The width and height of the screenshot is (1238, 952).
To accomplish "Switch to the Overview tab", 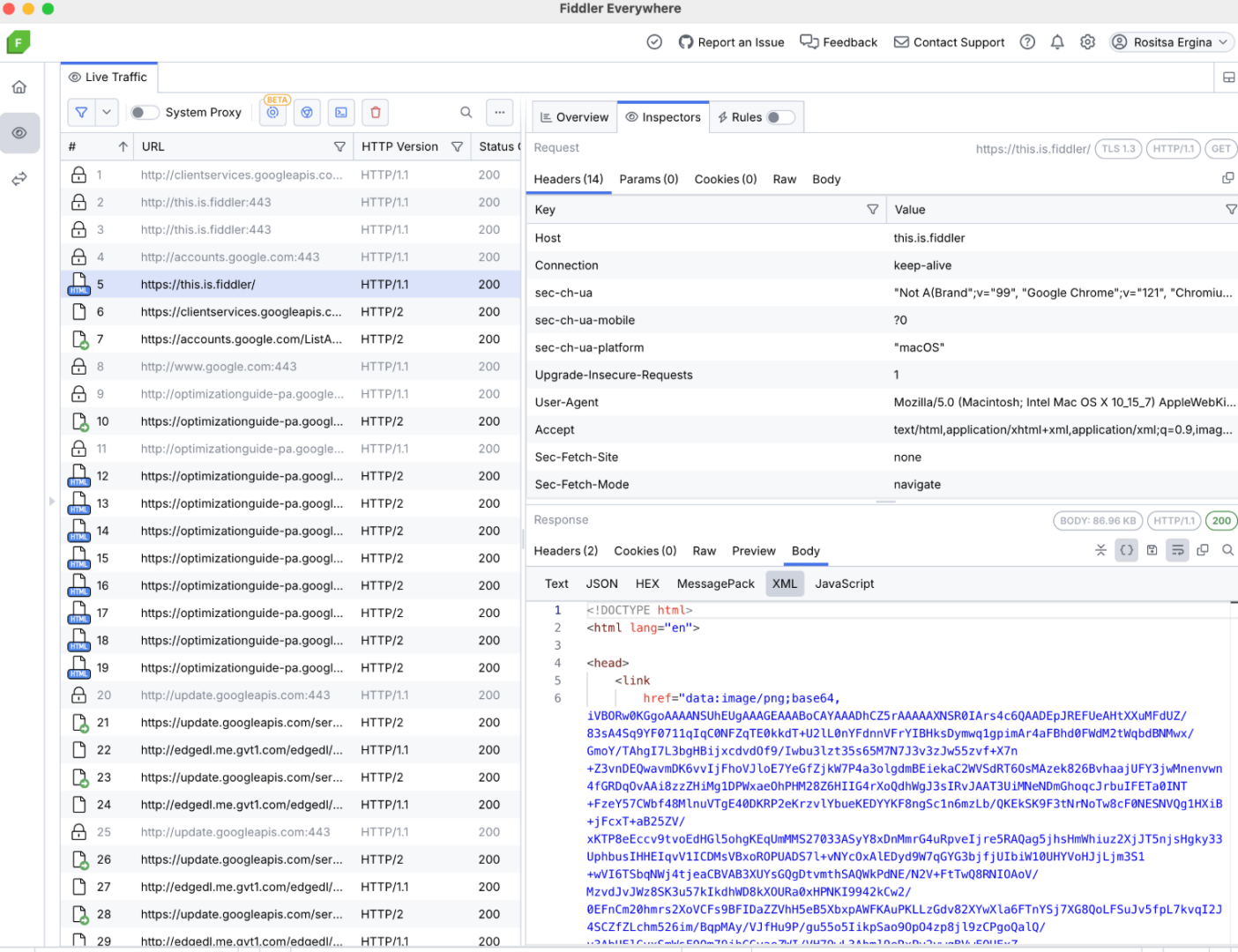I will (x=574, y=117).
